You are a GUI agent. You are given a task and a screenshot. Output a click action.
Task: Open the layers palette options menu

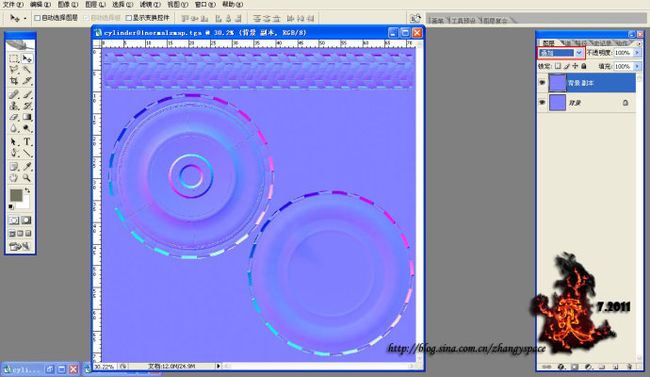[640, 43]
